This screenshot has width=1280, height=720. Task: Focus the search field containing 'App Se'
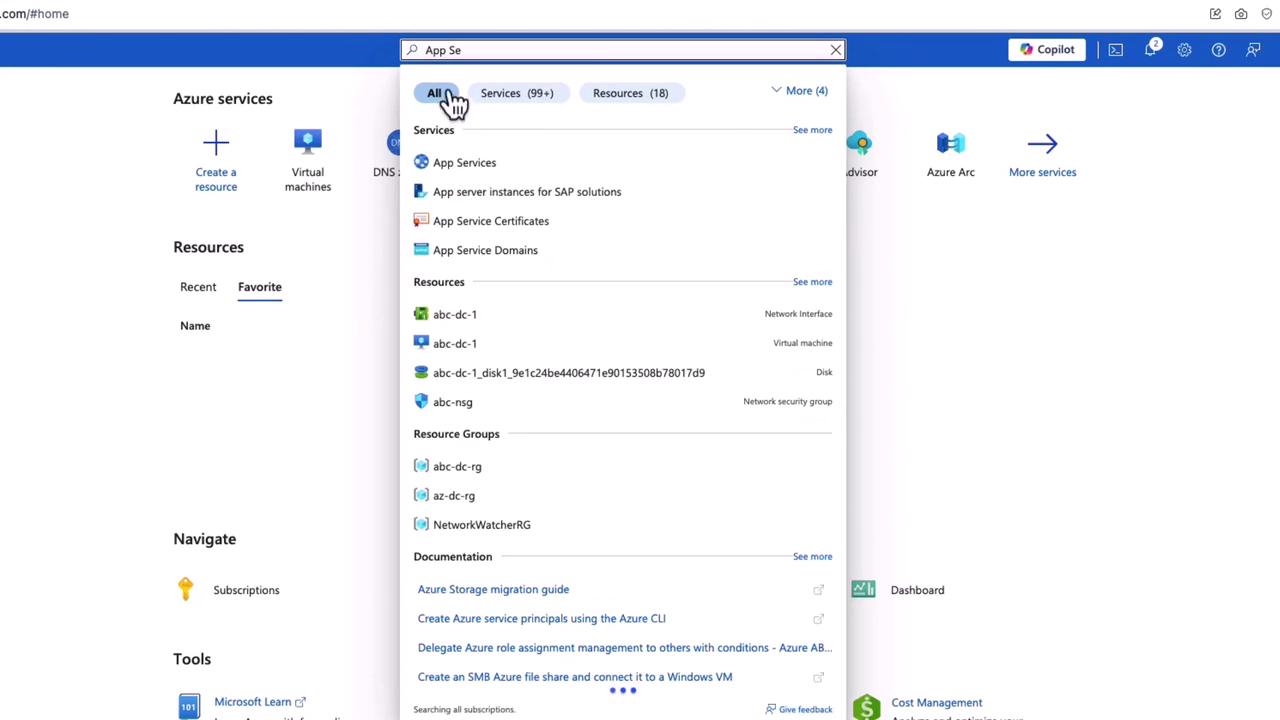(x=623, y=50)
